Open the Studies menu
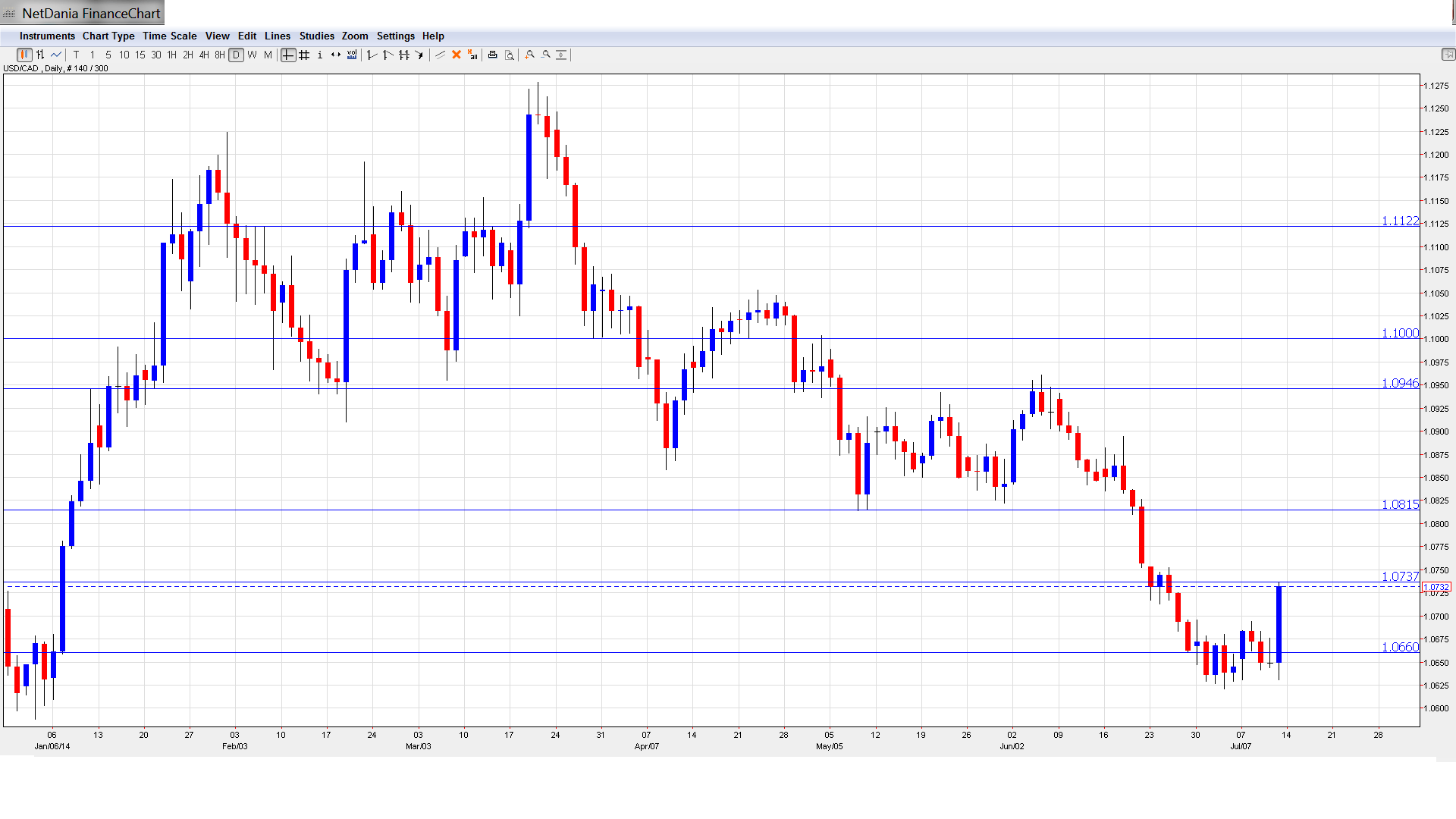Viewport: 1456px width, 819px height. click(x=316, y=36)
